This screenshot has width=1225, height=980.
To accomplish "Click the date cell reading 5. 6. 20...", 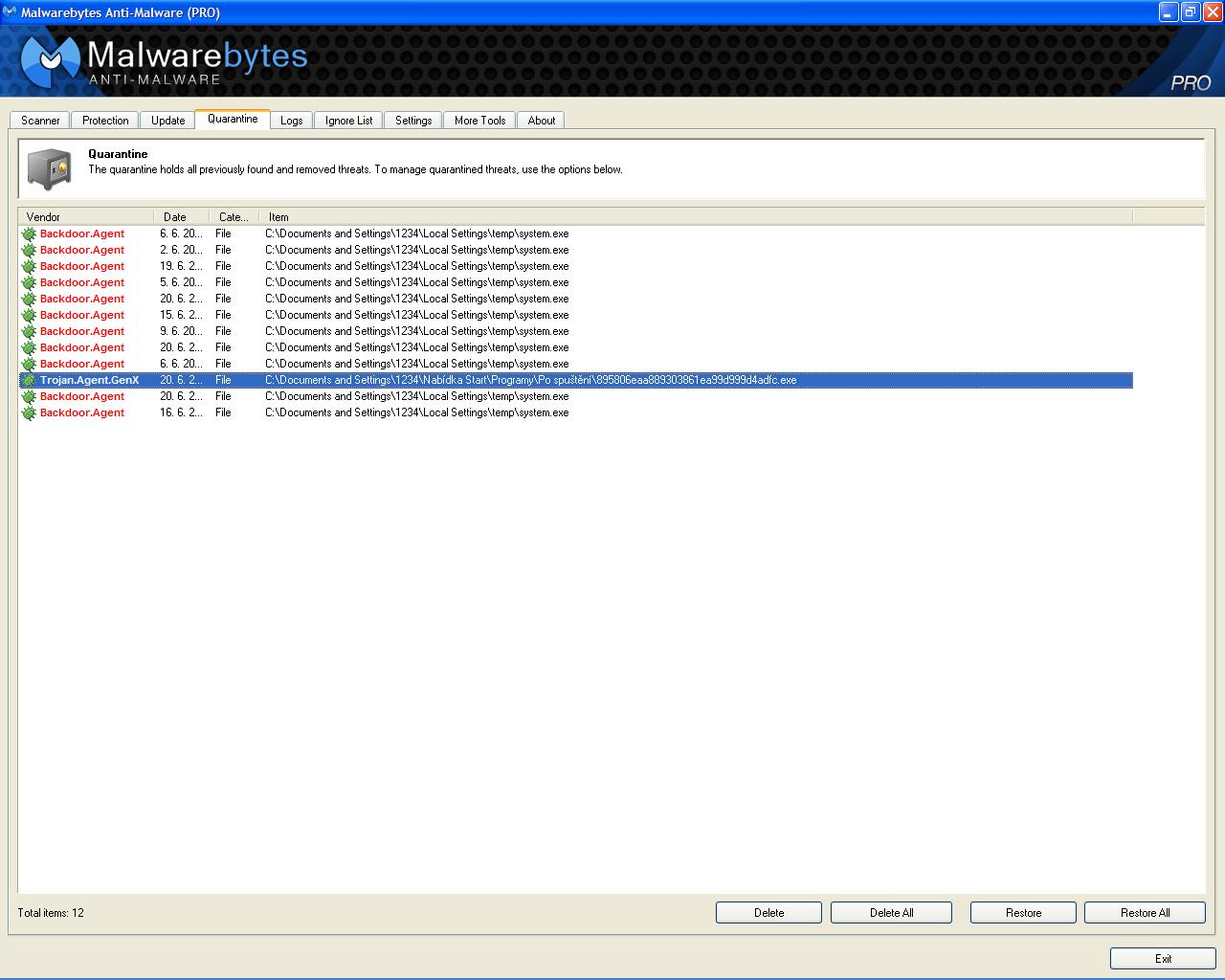I will click(181, 282).
